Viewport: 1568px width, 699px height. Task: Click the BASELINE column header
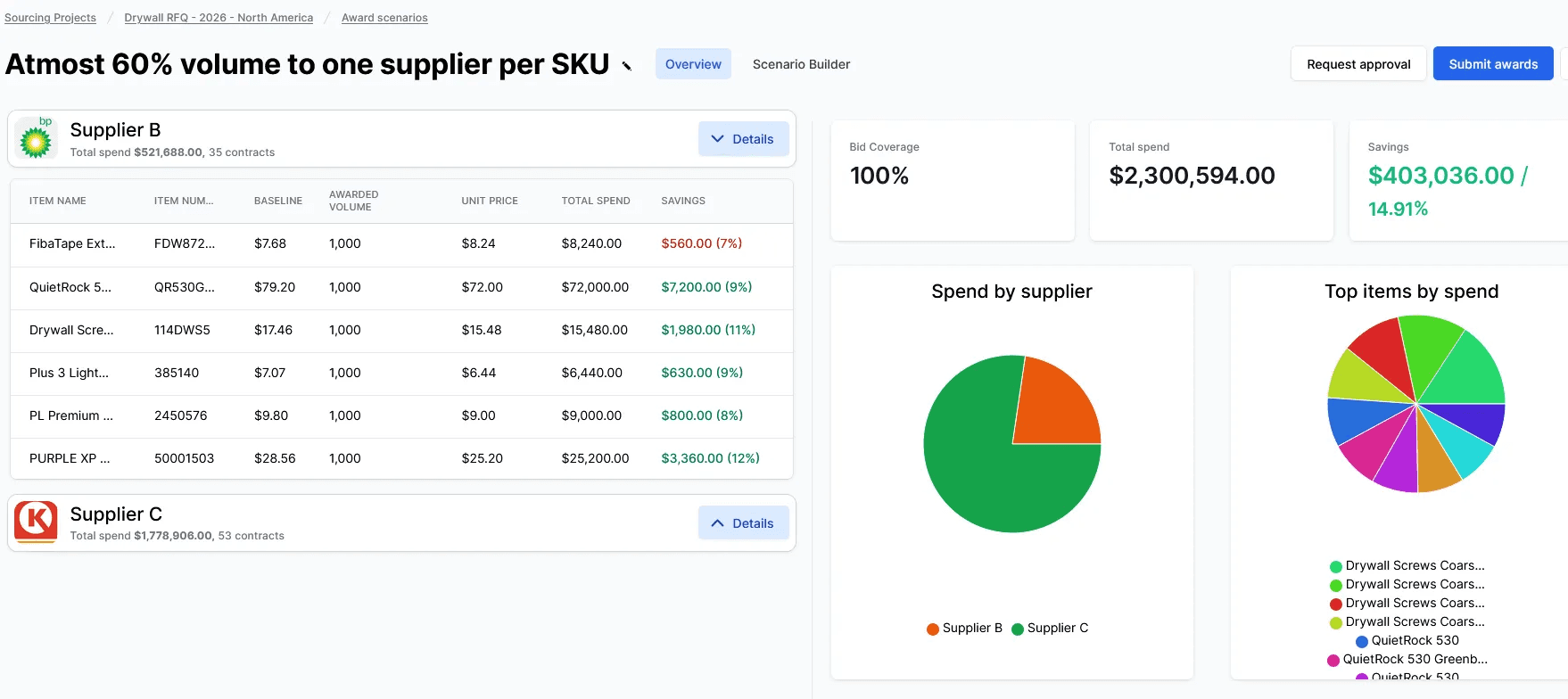278,201
